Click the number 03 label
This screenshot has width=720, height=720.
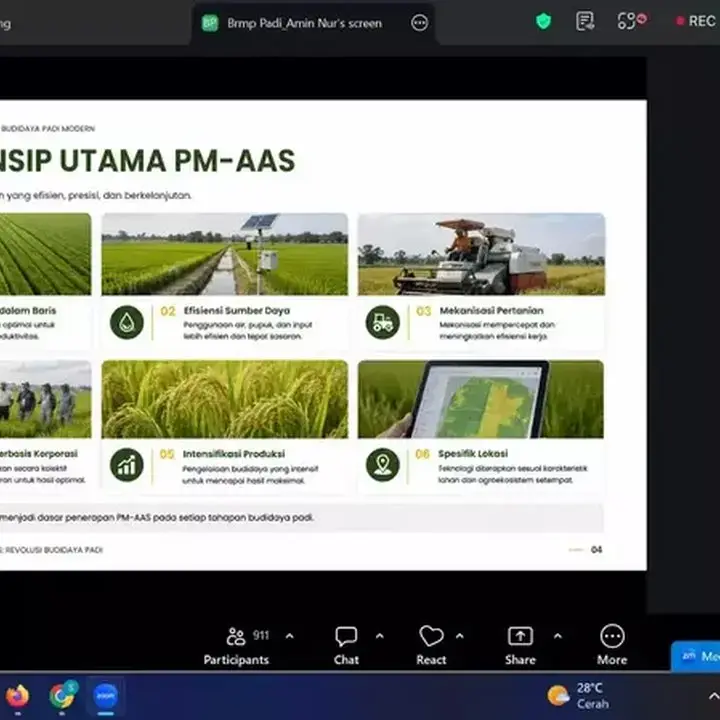pyautogui.click(x=423, y=311)
